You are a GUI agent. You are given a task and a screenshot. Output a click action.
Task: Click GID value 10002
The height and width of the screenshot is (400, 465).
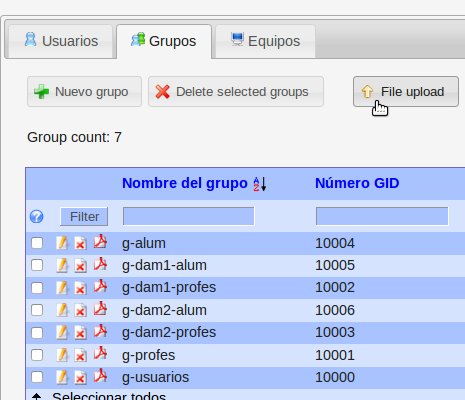335,287
